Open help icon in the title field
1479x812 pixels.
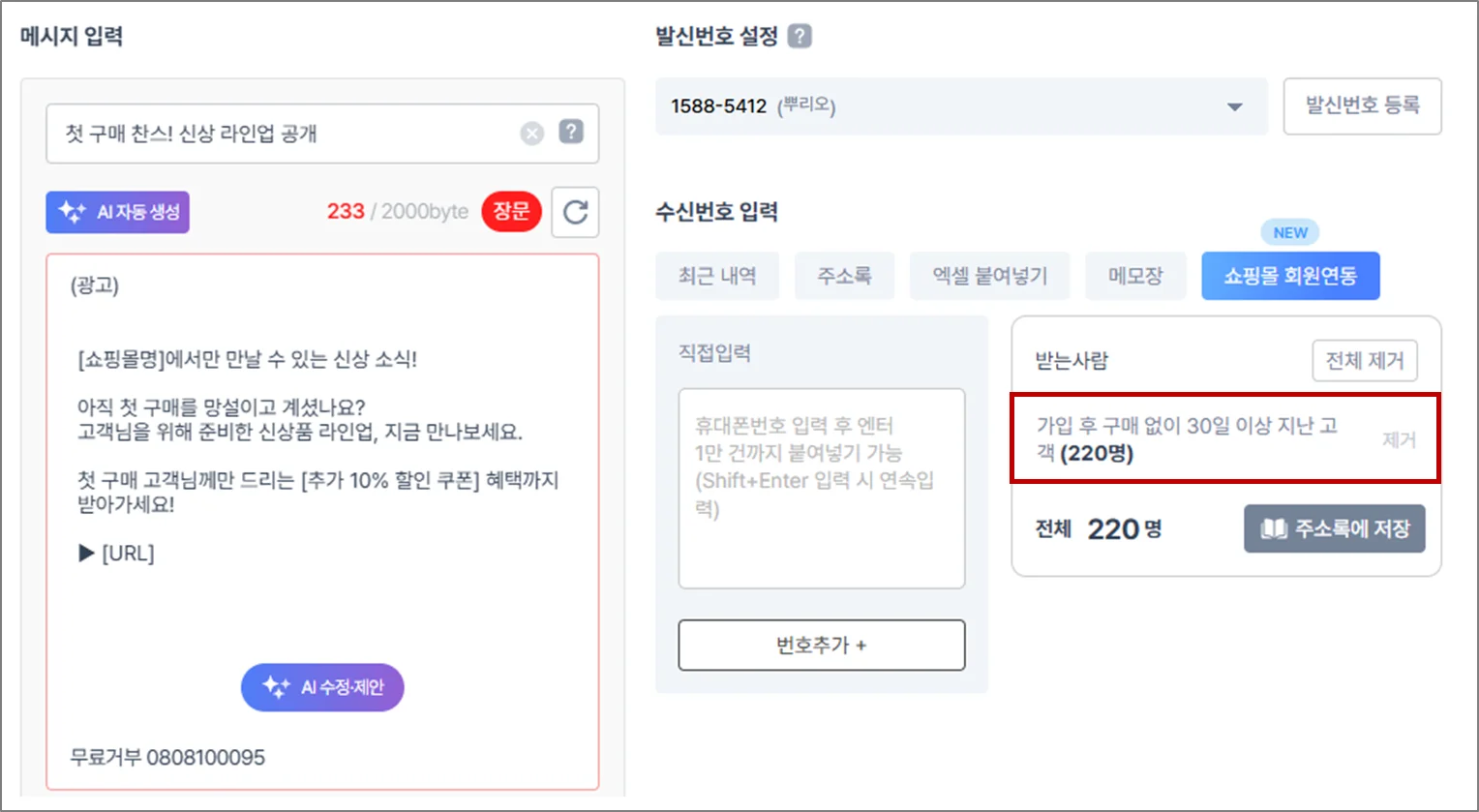[572, 132]
